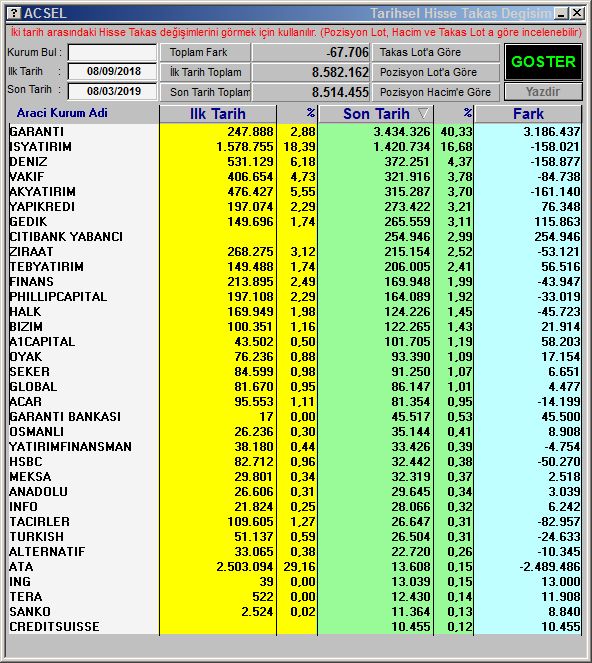Click Son Tarih Toplam value 8.514.455

(x=340, y=92)
